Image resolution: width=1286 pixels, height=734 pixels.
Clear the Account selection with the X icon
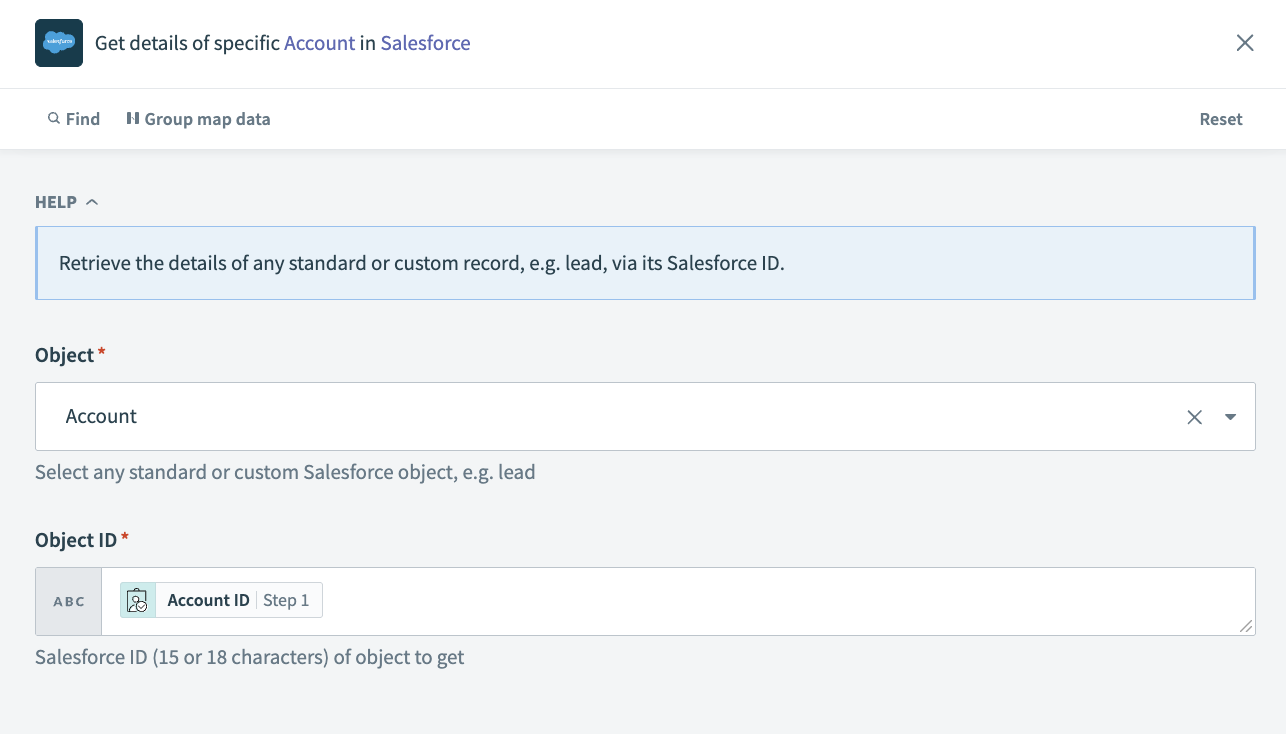point(1195,417)
